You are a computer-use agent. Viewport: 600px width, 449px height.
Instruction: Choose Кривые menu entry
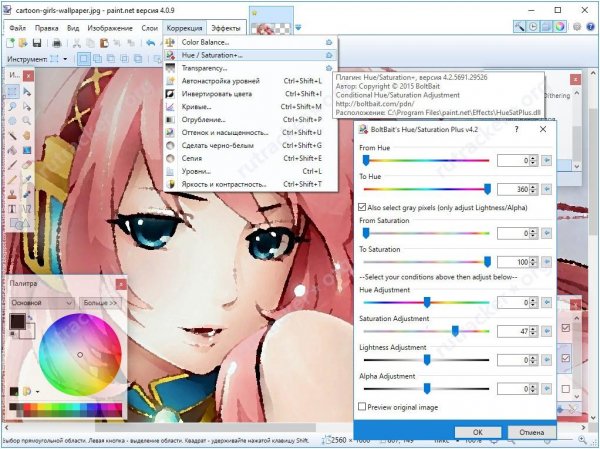coord(251,107)
